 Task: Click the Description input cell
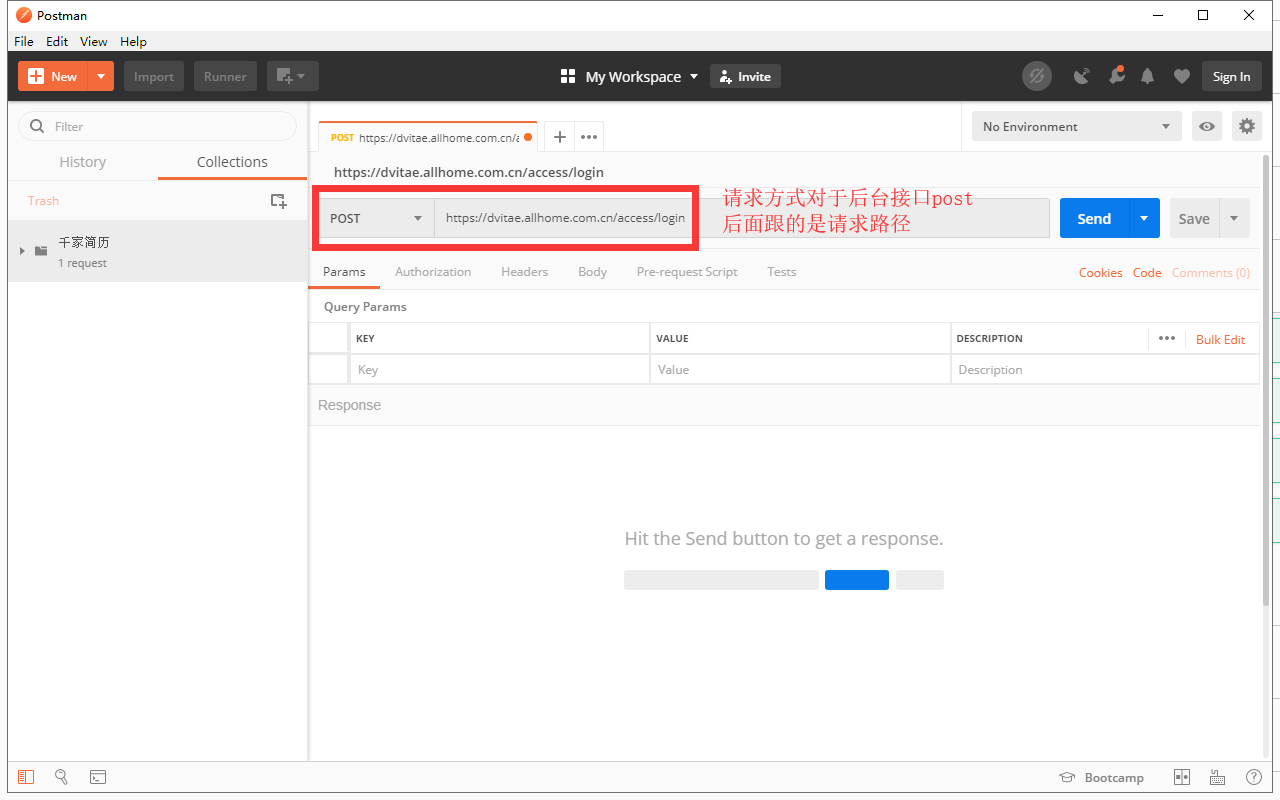click(x=1105, y=369)
